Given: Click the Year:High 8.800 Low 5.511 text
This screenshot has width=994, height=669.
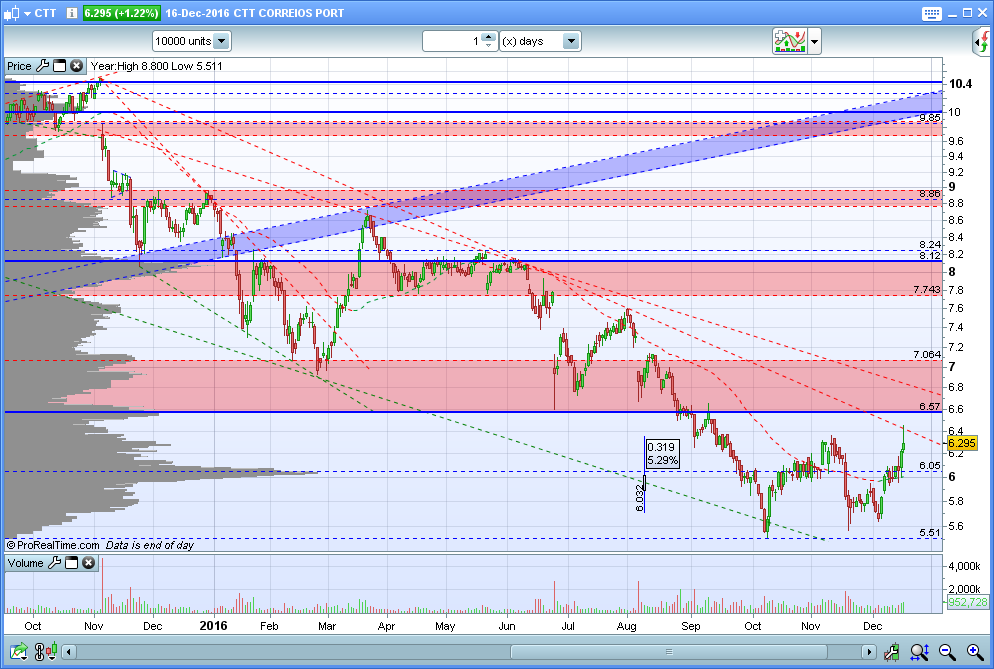Looking at the screenshot, I should [x=156, y=66].
